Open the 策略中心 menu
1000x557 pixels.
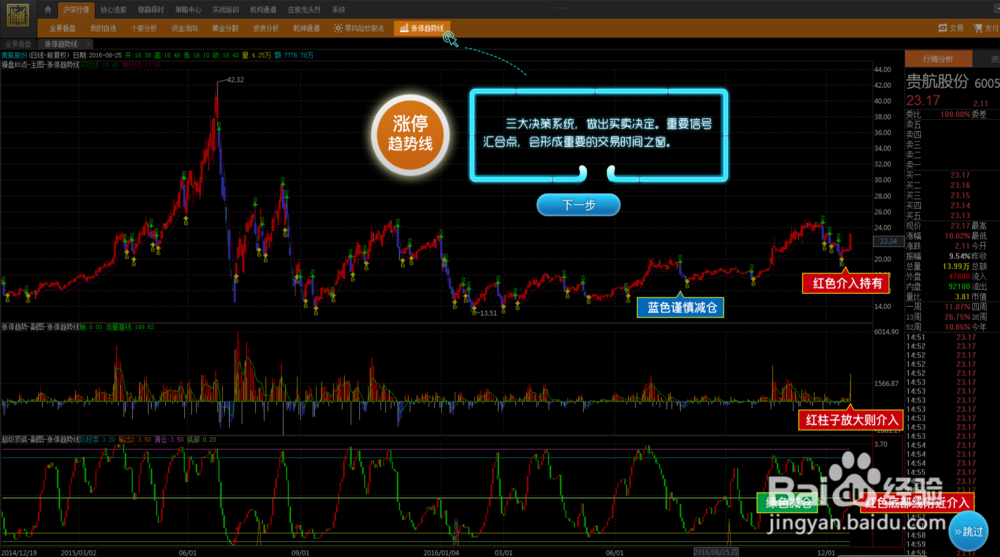188,10
